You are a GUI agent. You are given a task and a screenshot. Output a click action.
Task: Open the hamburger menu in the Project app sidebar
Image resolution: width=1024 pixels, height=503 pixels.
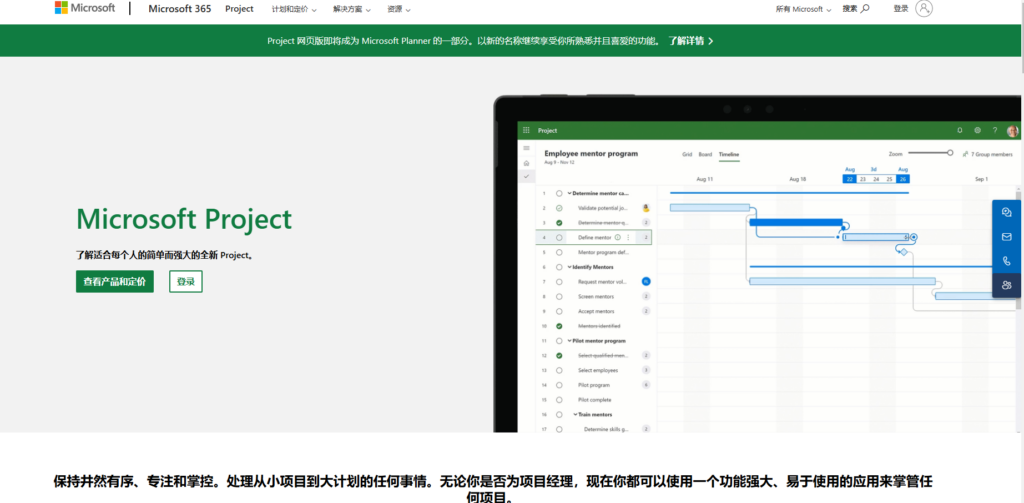526,148
